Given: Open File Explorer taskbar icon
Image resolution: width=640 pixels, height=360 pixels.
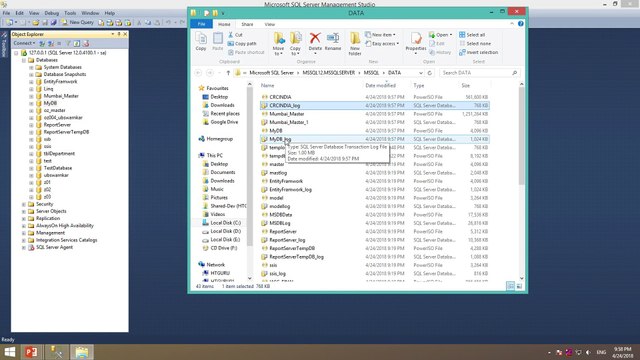Looking at the screenshot, I should [82, 352].
